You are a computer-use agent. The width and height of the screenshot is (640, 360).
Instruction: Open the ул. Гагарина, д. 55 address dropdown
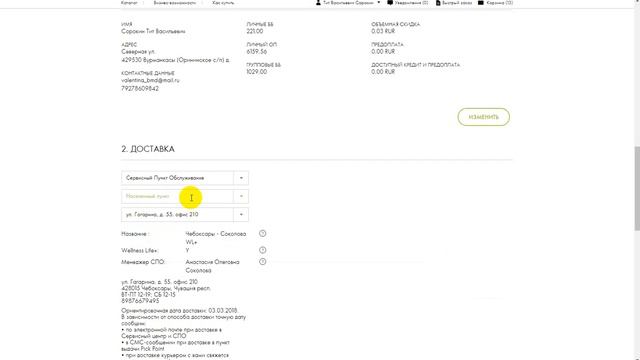click(184, 215)
